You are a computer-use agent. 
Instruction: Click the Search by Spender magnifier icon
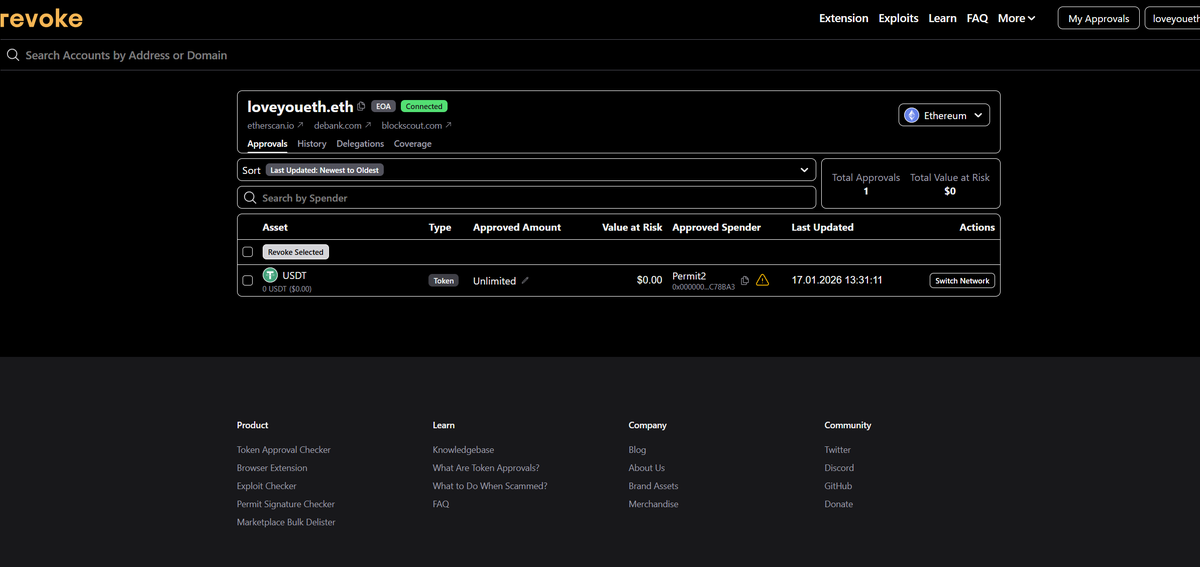pos(251,198)
